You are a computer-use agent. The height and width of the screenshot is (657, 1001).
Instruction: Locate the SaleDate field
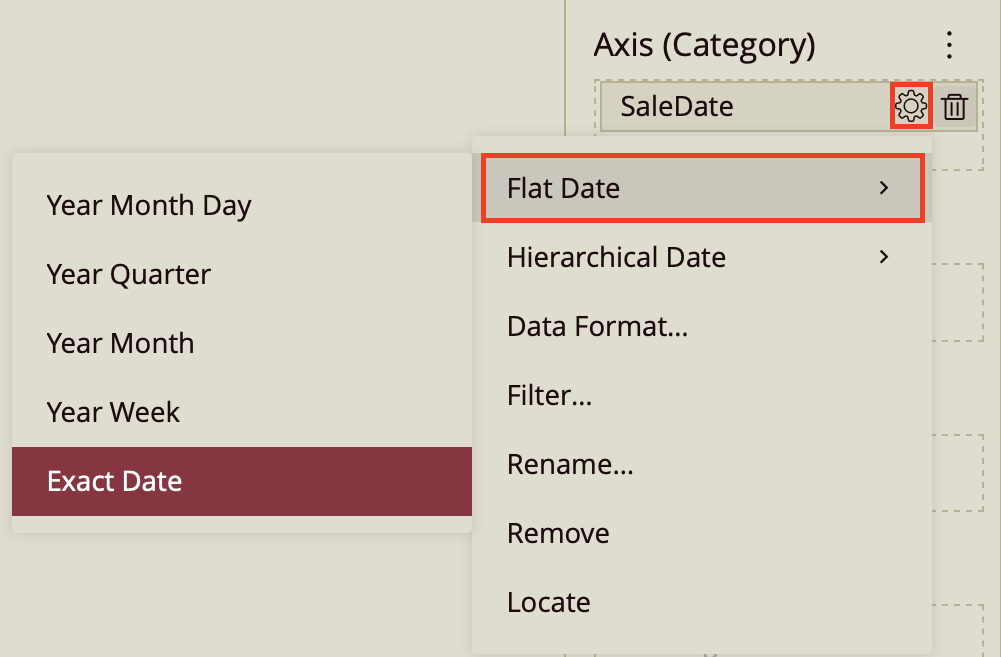(x=547, y=602)
